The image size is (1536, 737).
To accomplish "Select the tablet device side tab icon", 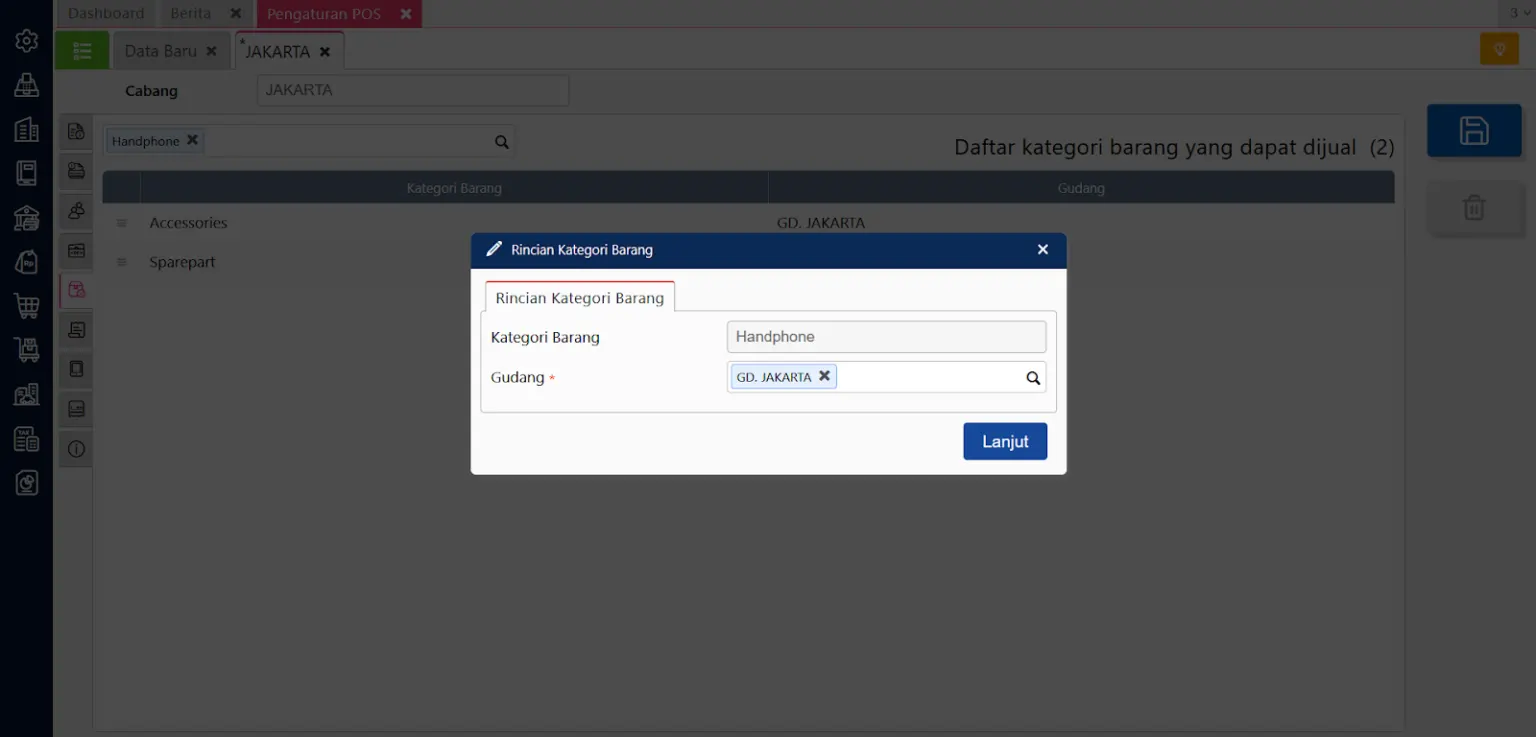I will [x=76, y=369].
